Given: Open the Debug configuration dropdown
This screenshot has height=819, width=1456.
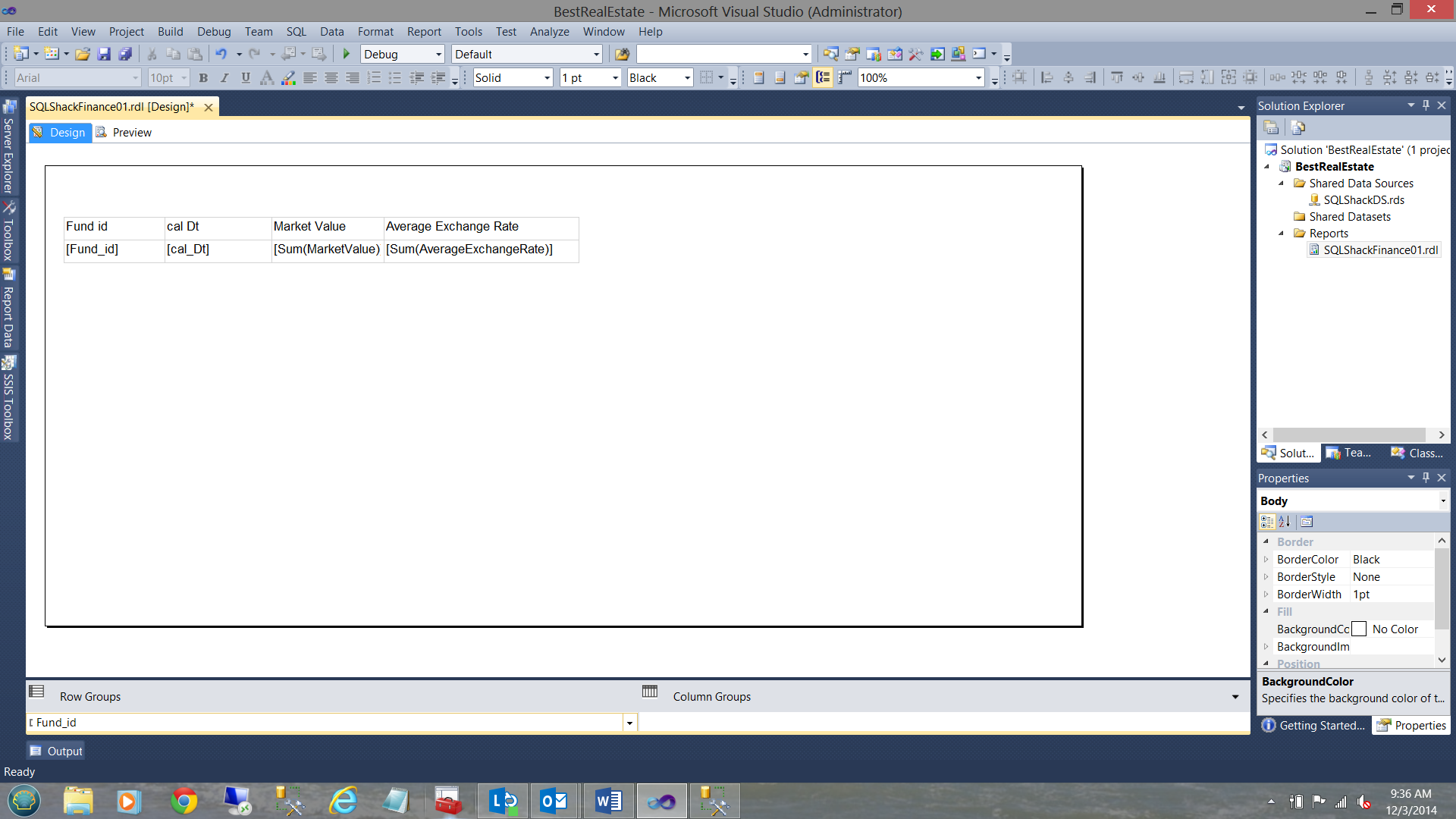Looking at the screenshot, I should point(438,55).
